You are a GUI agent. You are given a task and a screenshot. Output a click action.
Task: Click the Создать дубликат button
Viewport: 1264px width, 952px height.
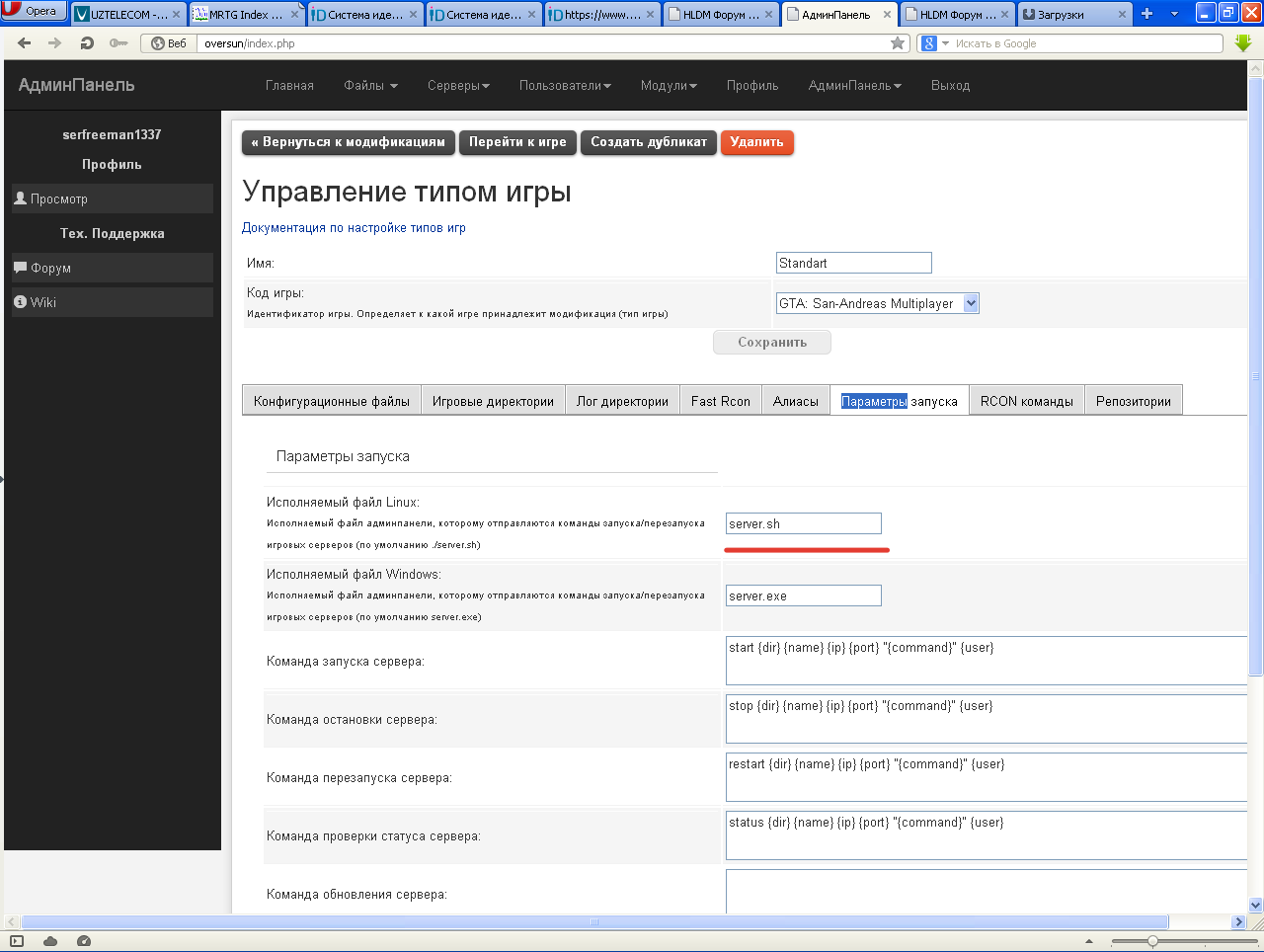[649, 142]
